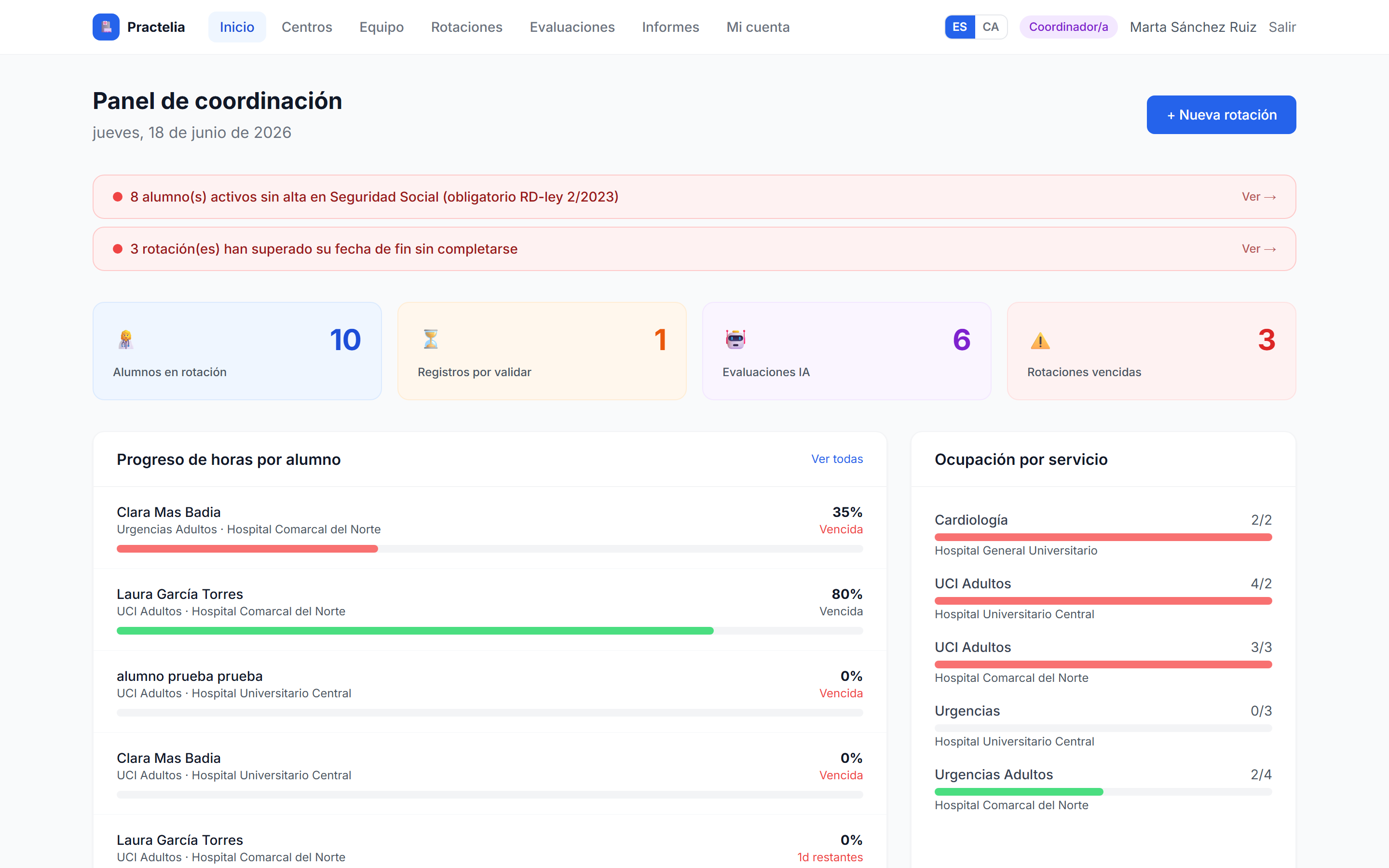Click the Progreso de horas por alumno heading

click(229, 459)
